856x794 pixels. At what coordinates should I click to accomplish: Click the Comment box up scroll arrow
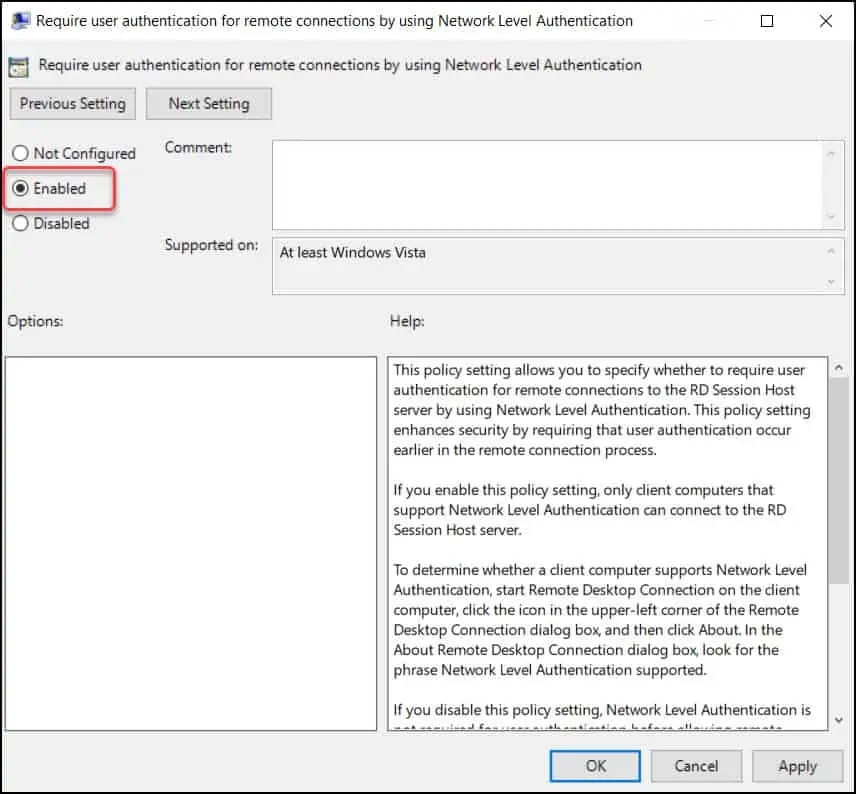[831, 154]
